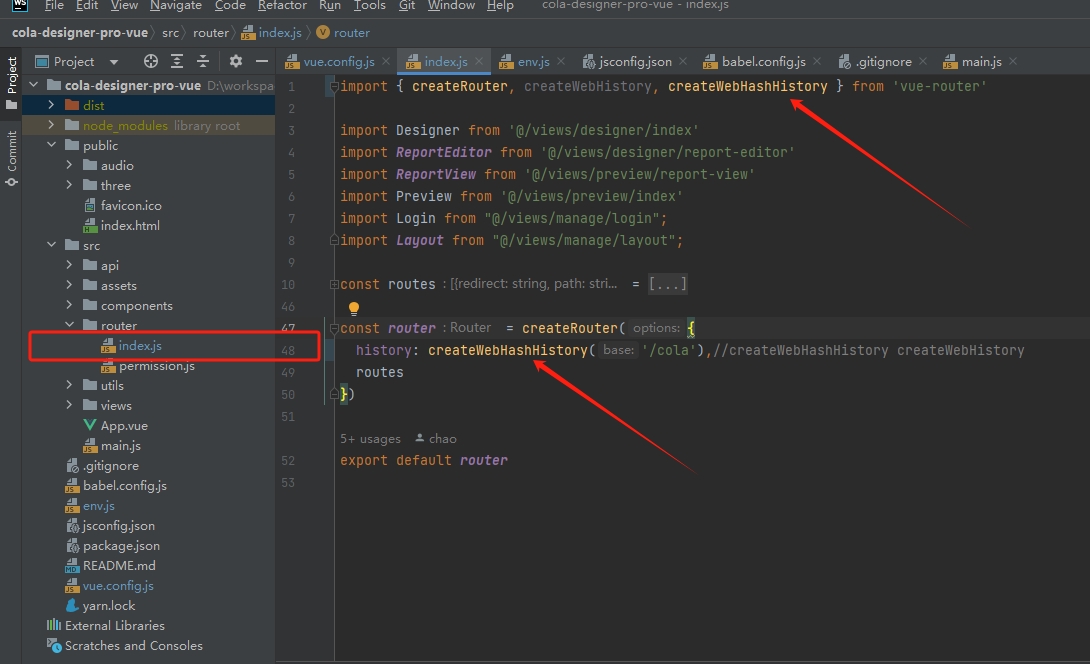Toggle the Project tool window sidebar button
The width and height of the screenshot is (1090, 664).
pyautogui.click(x=12, y=82)
